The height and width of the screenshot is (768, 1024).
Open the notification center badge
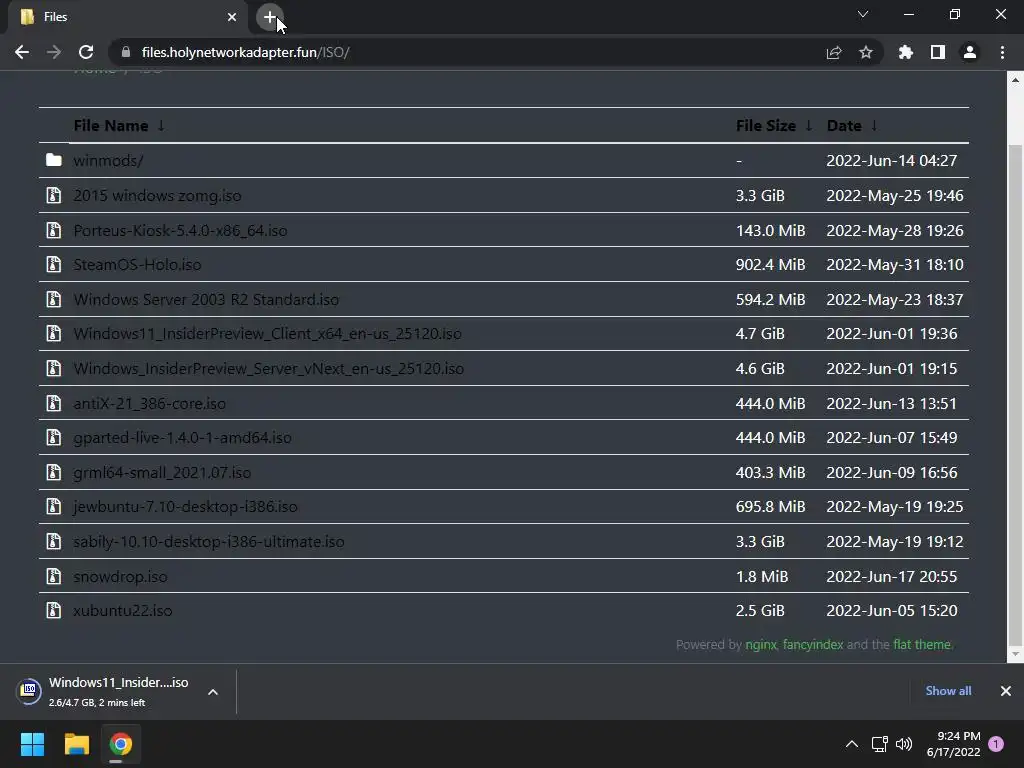[x=996, y=744]
